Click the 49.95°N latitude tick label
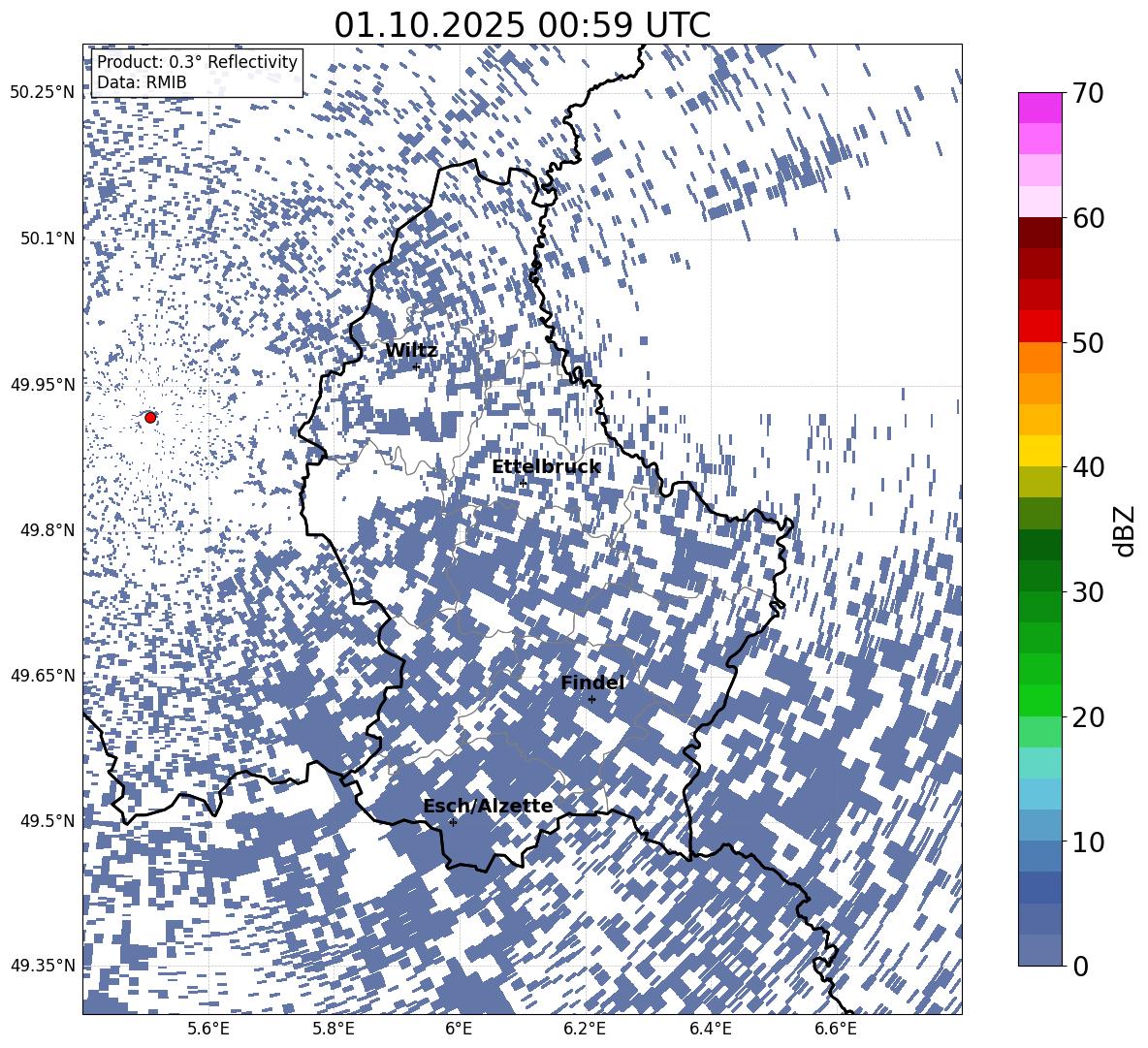The height and width of the screenshot is (1048, 1148). click(43, 384)
